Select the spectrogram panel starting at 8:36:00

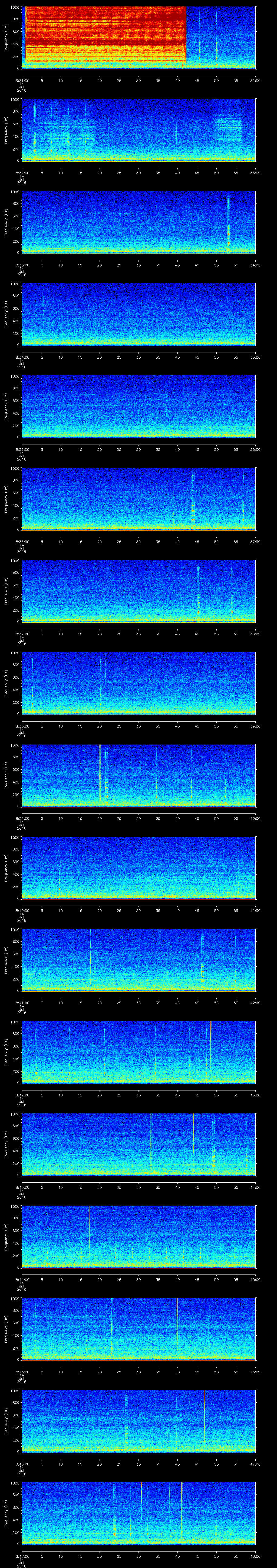139,499
